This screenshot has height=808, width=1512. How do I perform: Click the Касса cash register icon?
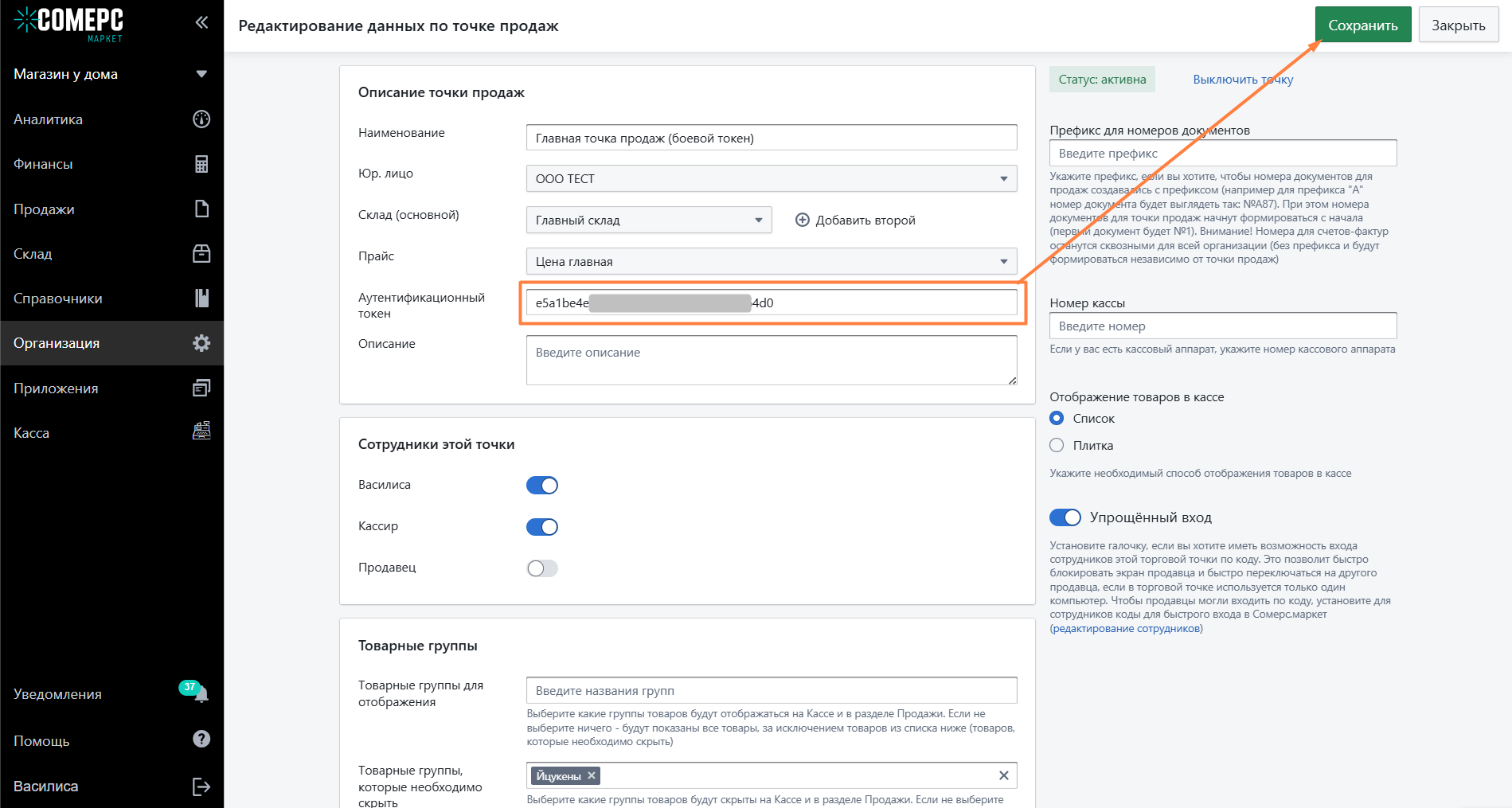(x=201, y=431)
